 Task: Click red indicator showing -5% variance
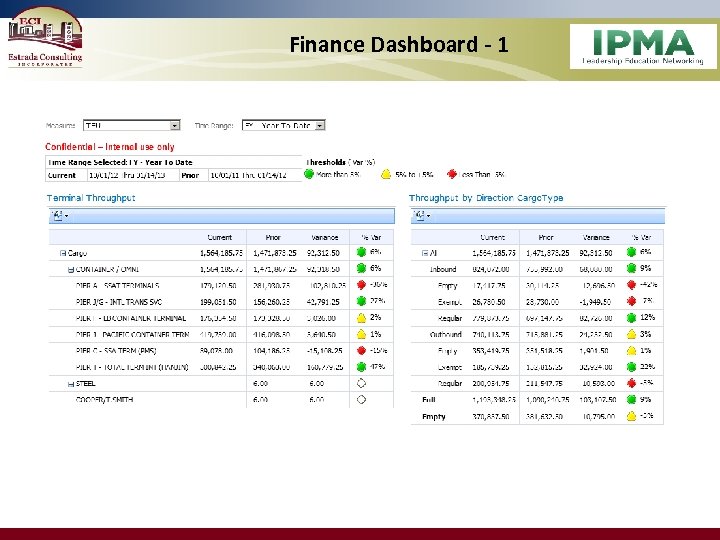pyautogui.click(x=631, y=383)
